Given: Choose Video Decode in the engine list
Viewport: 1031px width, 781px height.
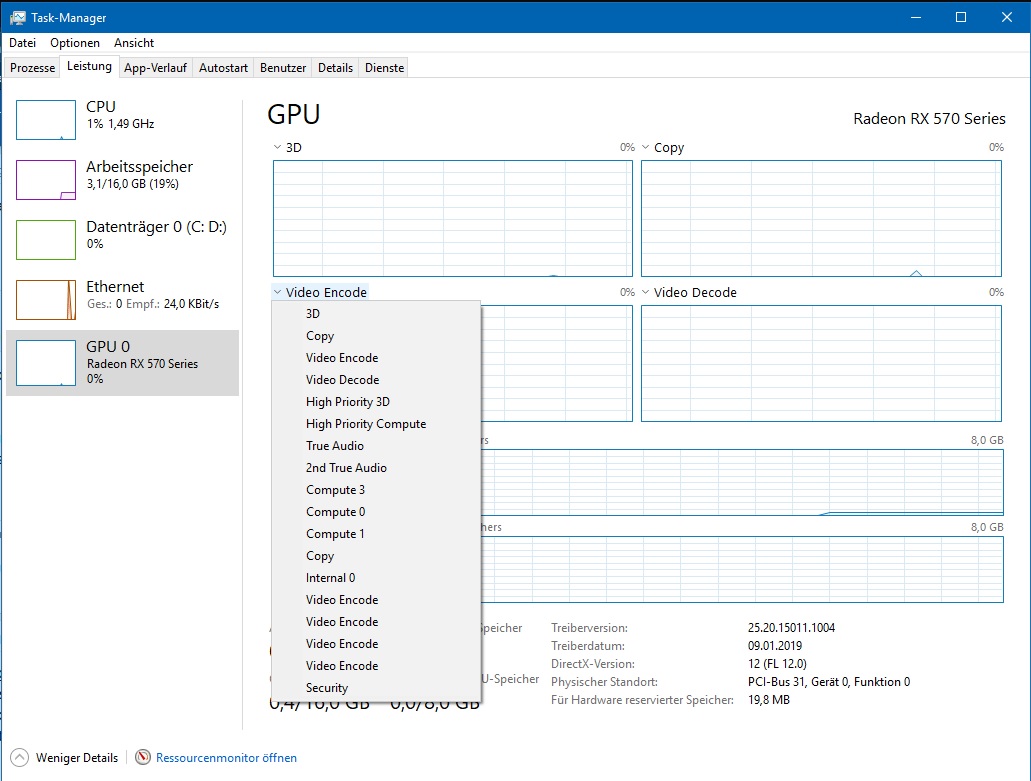Looking at the screenshot, I should coord(376,380).
